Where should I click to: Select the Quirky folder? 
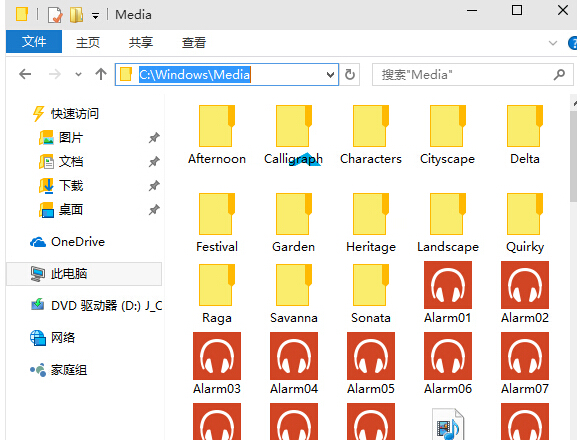point(525,223)
